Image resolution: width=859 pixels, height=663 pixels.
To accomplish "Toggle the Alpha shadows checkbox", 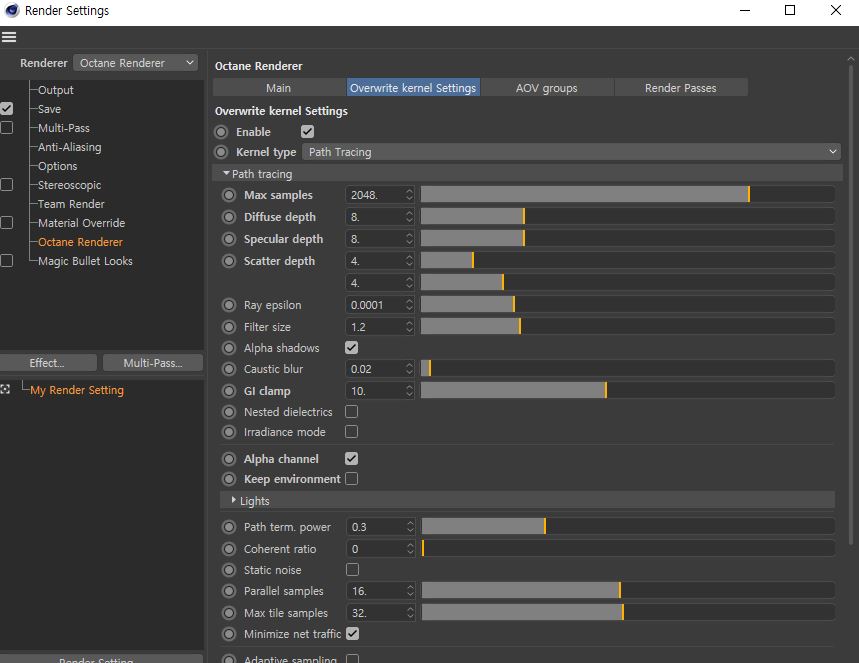I will [352, 347].
